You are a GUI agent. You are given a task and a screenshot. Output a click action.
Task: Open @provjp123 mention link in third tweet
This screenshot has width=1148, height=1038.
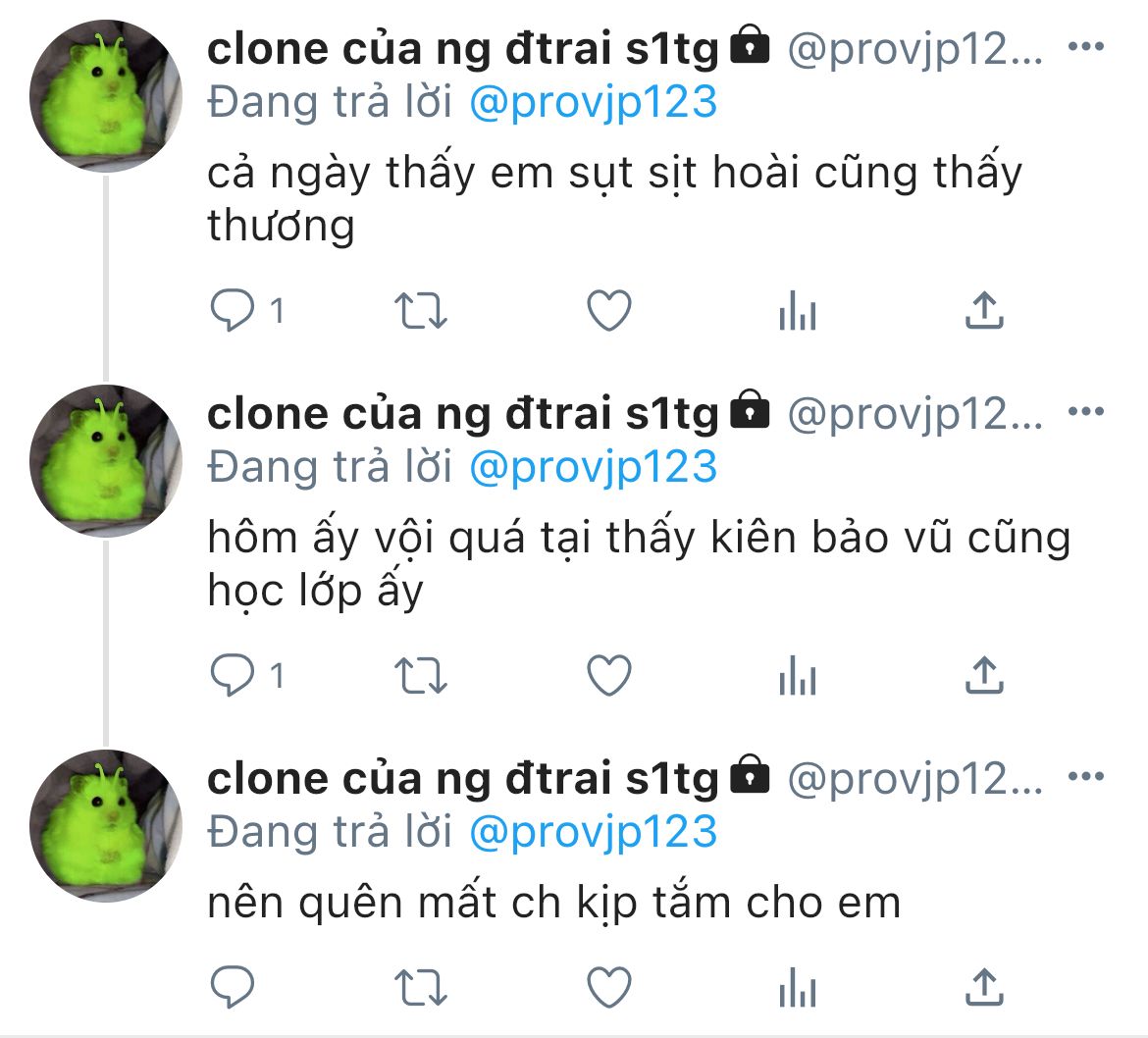[x=593, y=832]
